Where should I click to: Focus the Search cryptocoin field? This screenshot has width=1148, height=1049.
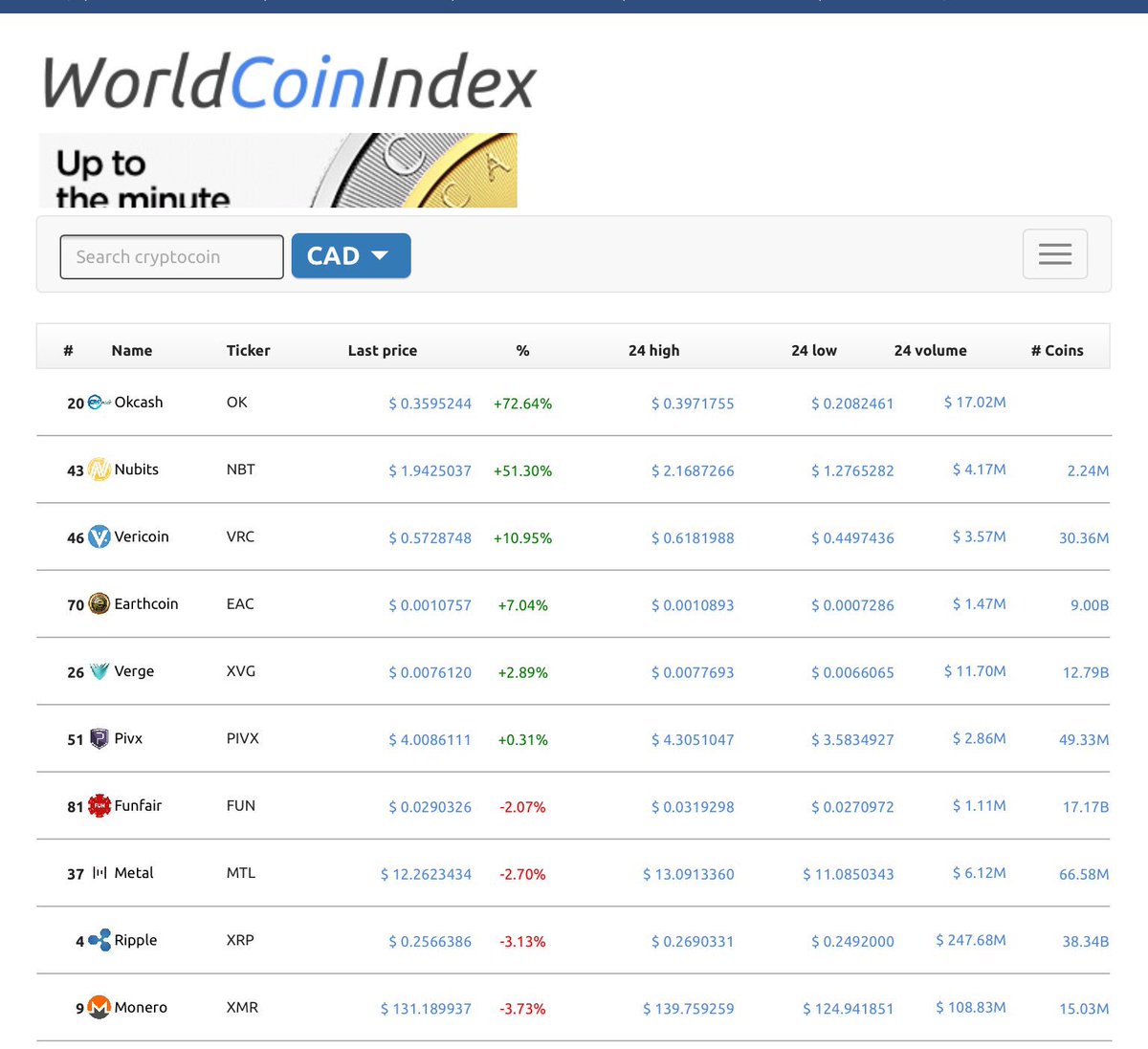click(x=172, y=257)
